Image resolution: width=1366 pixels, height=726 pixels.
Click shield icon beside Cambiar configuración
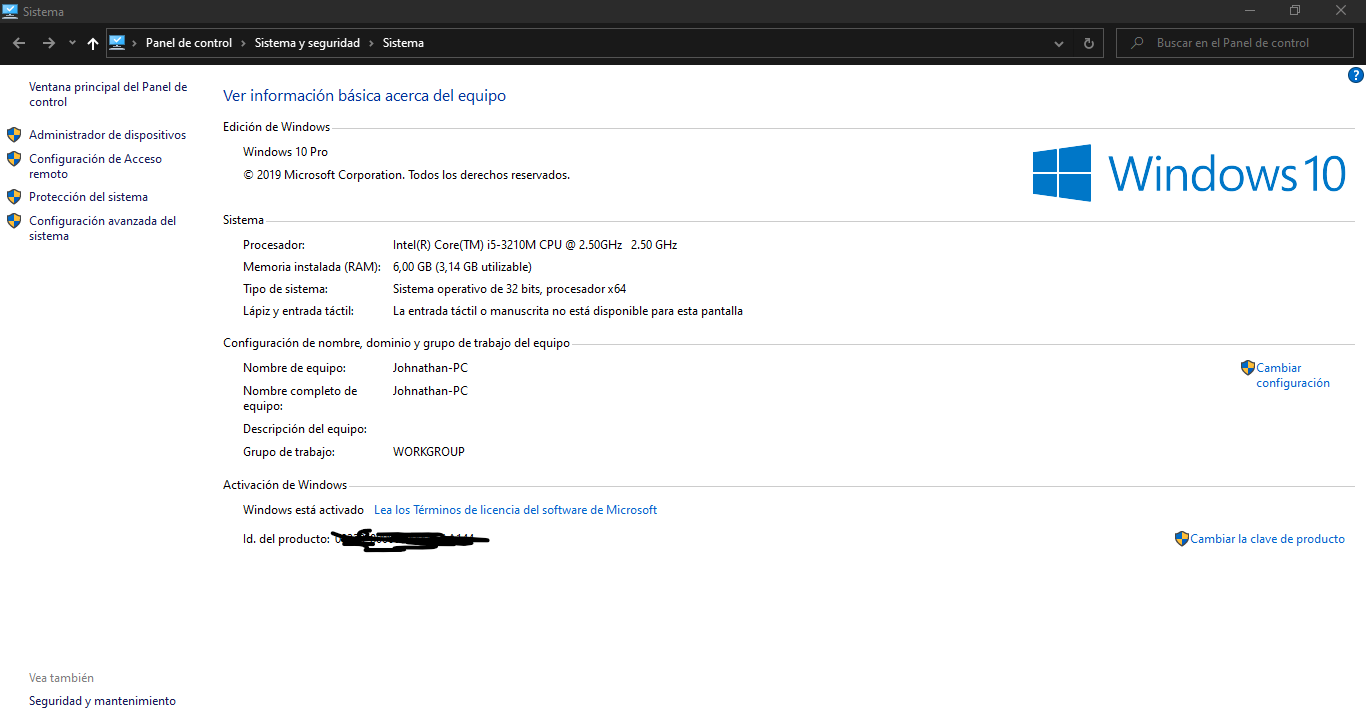(x=1248, y=368)
